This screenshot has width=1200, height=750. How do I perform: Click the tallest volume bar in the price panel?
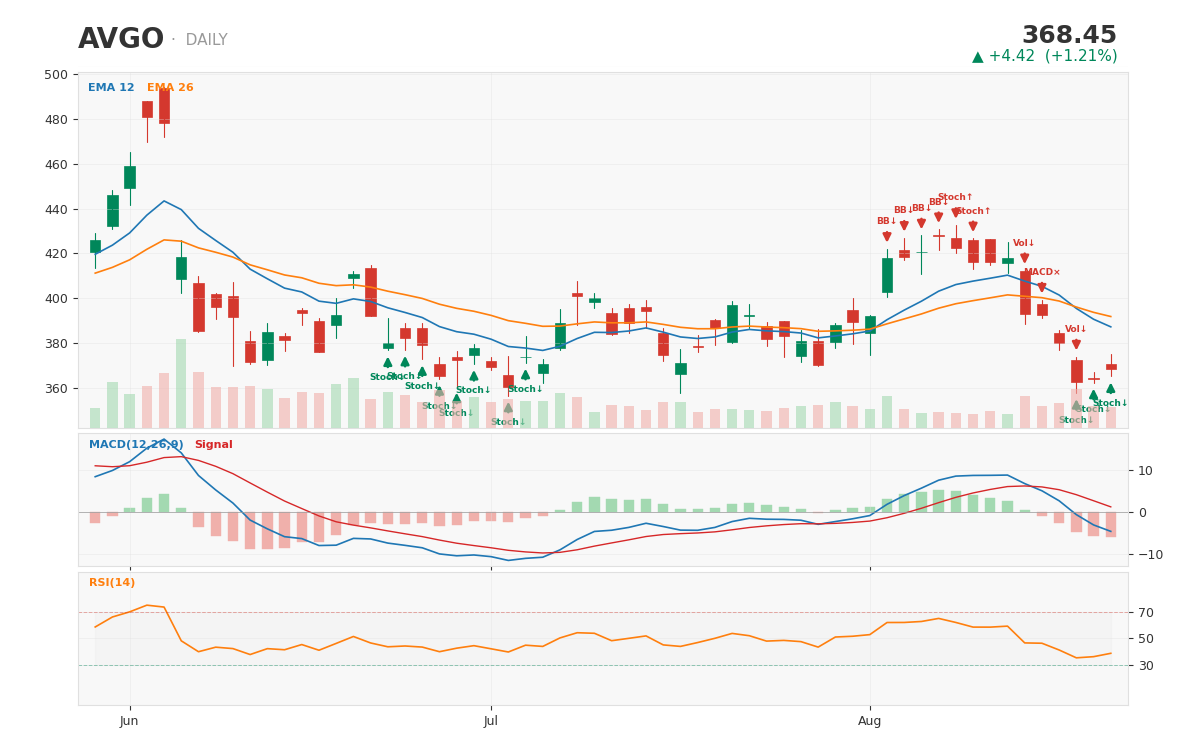click(181, 384)
